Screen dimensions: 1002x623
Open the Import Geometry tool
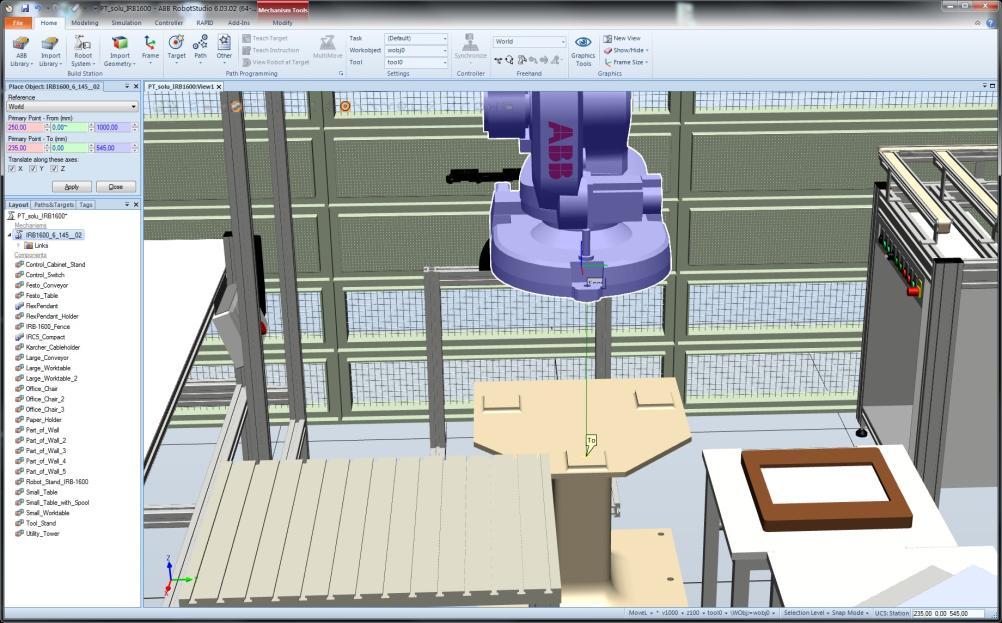point(119,51)
